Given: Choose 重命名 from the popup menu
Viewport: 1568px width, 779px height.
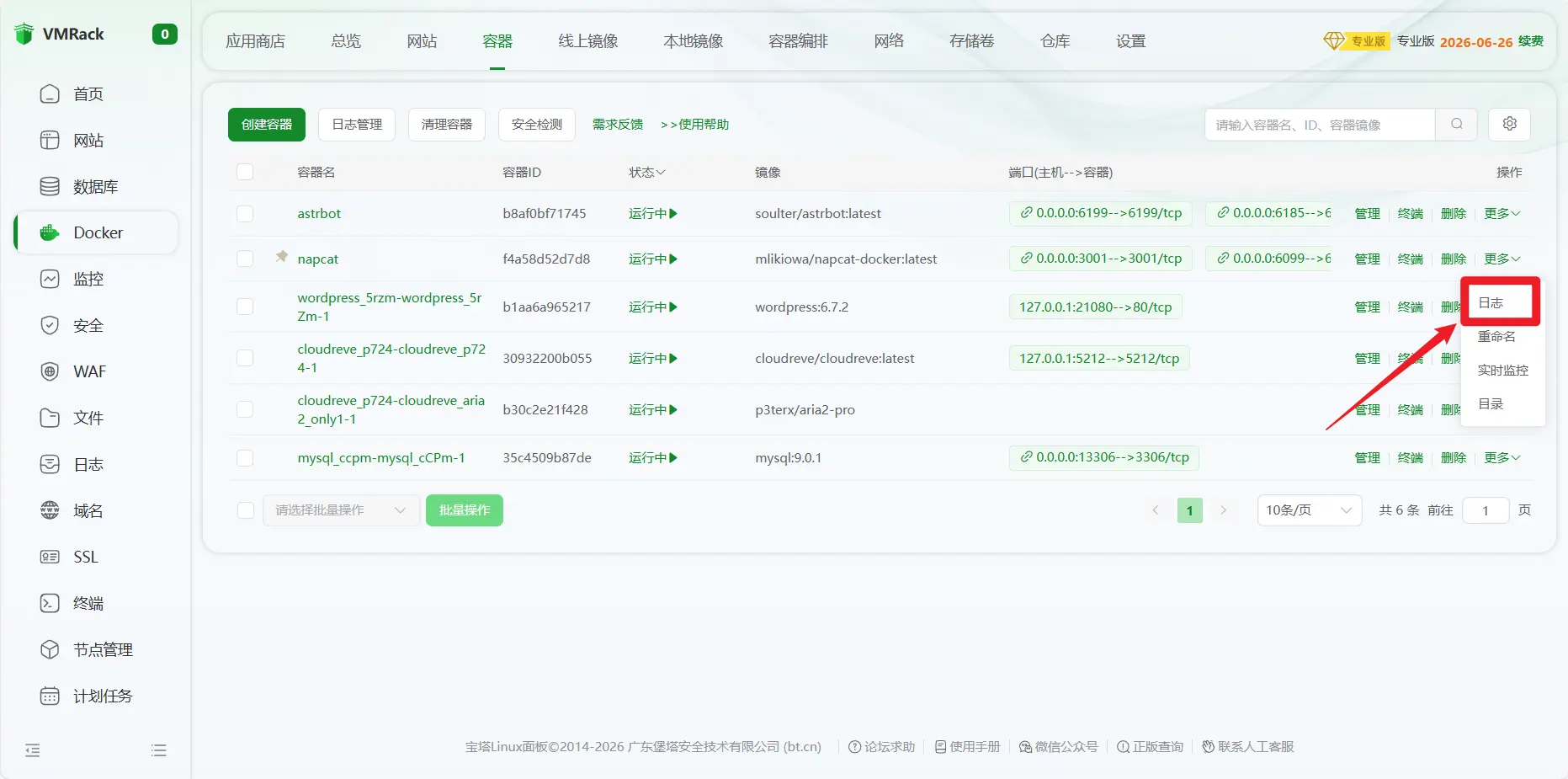Looking at the screenshot, I should (x=1496, y=337).
